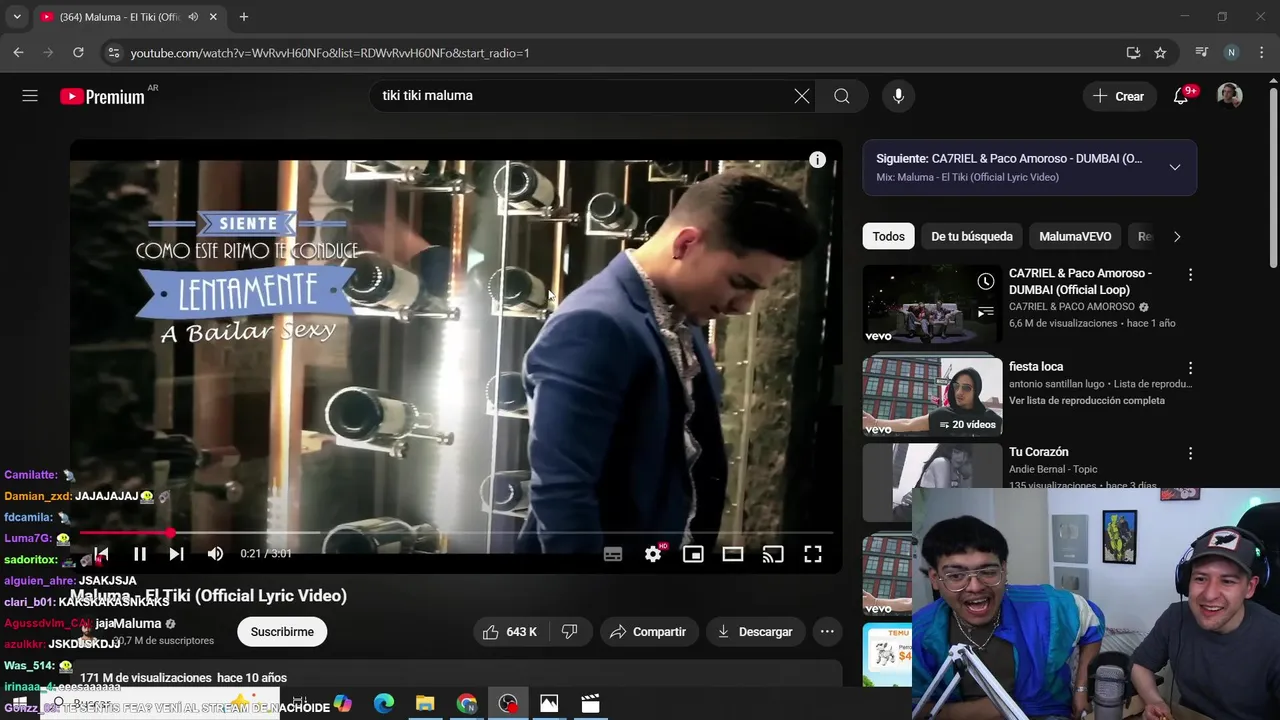
Task: Click Ver lista de reproducción completa
Action: 1087,401
